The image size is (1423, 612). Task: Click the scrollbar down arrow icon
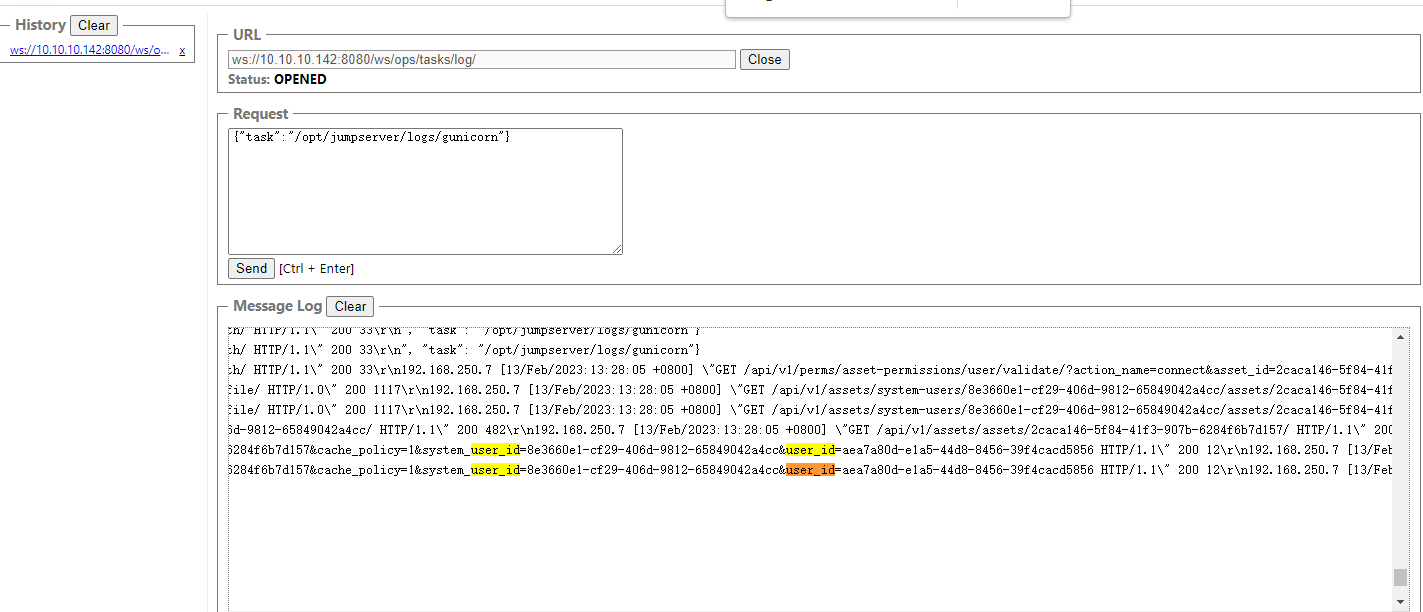(1399, 600)
